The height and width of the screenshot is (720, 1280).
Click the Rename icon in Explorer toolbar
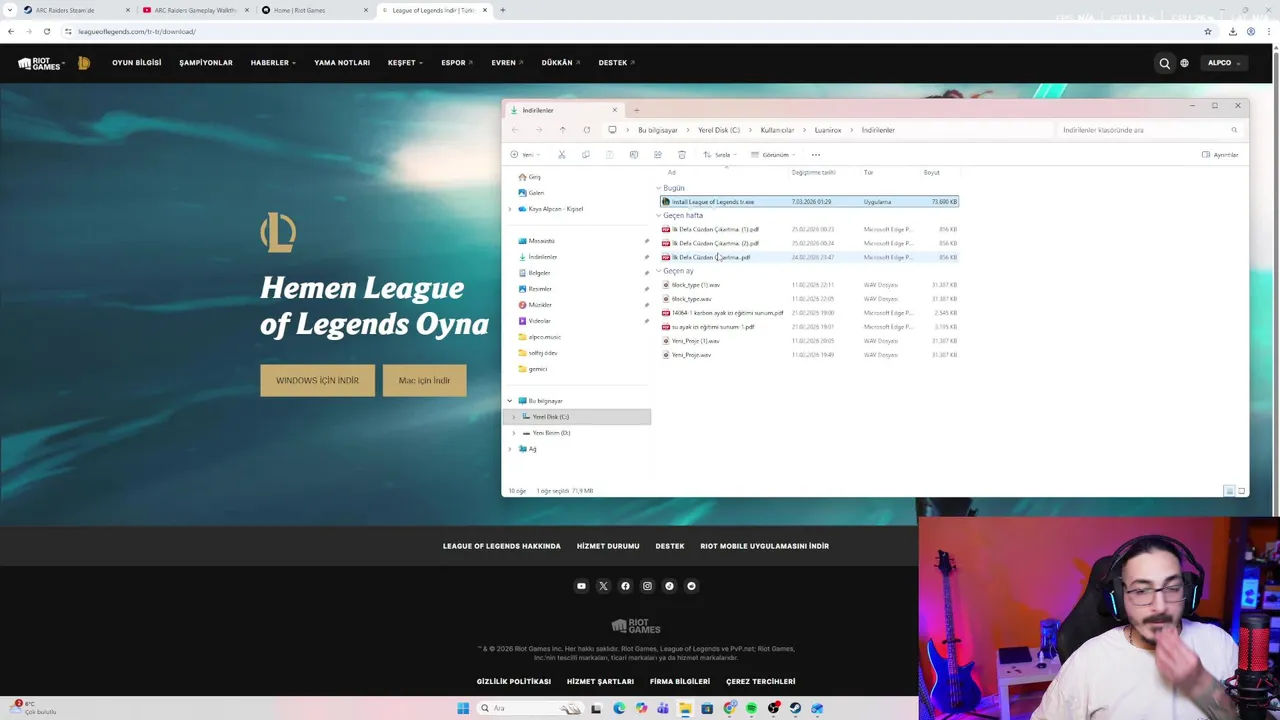coord(634,155)
